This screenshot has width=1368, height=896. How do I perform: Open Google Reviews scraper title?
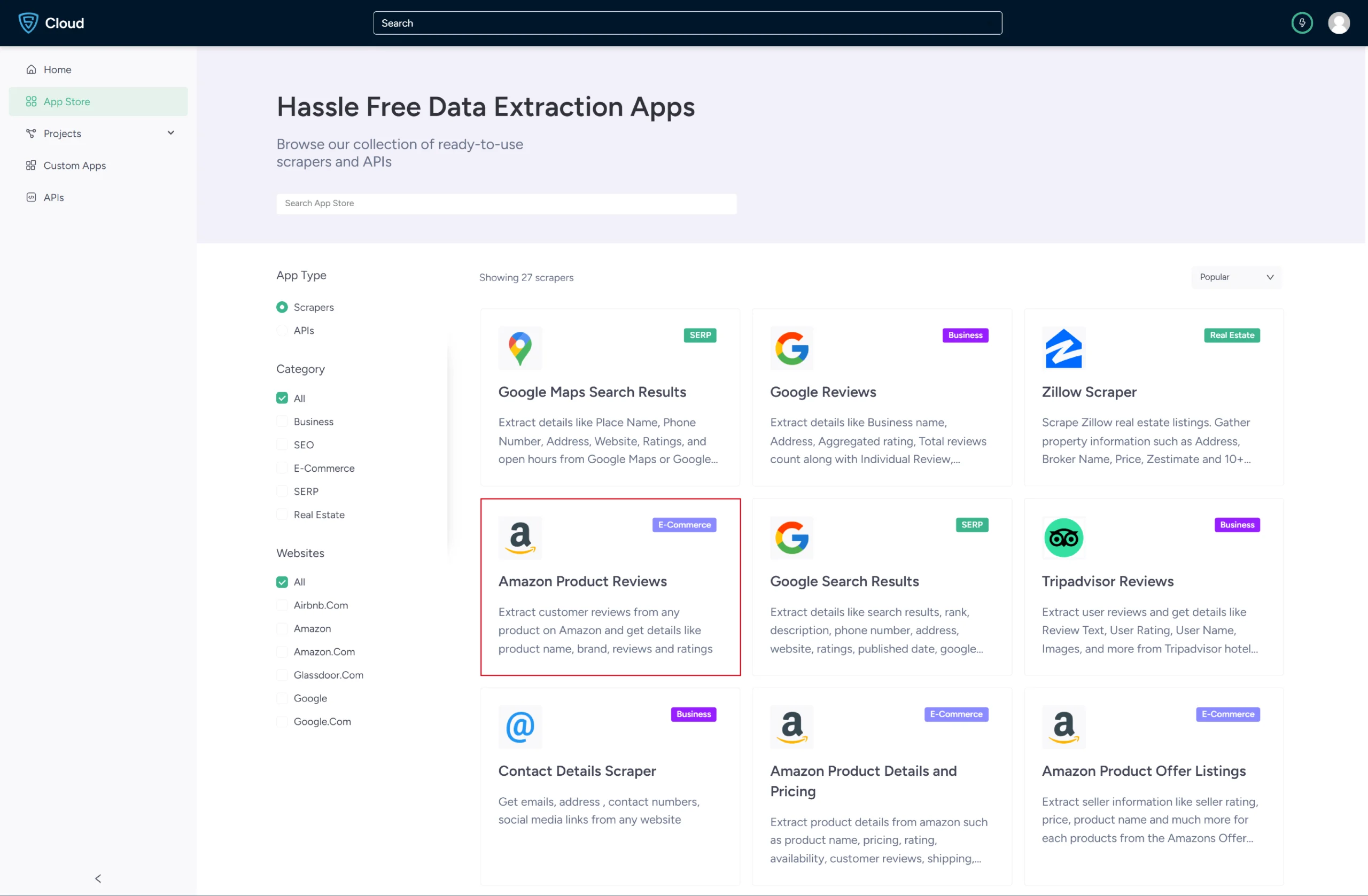coord(823,392)
